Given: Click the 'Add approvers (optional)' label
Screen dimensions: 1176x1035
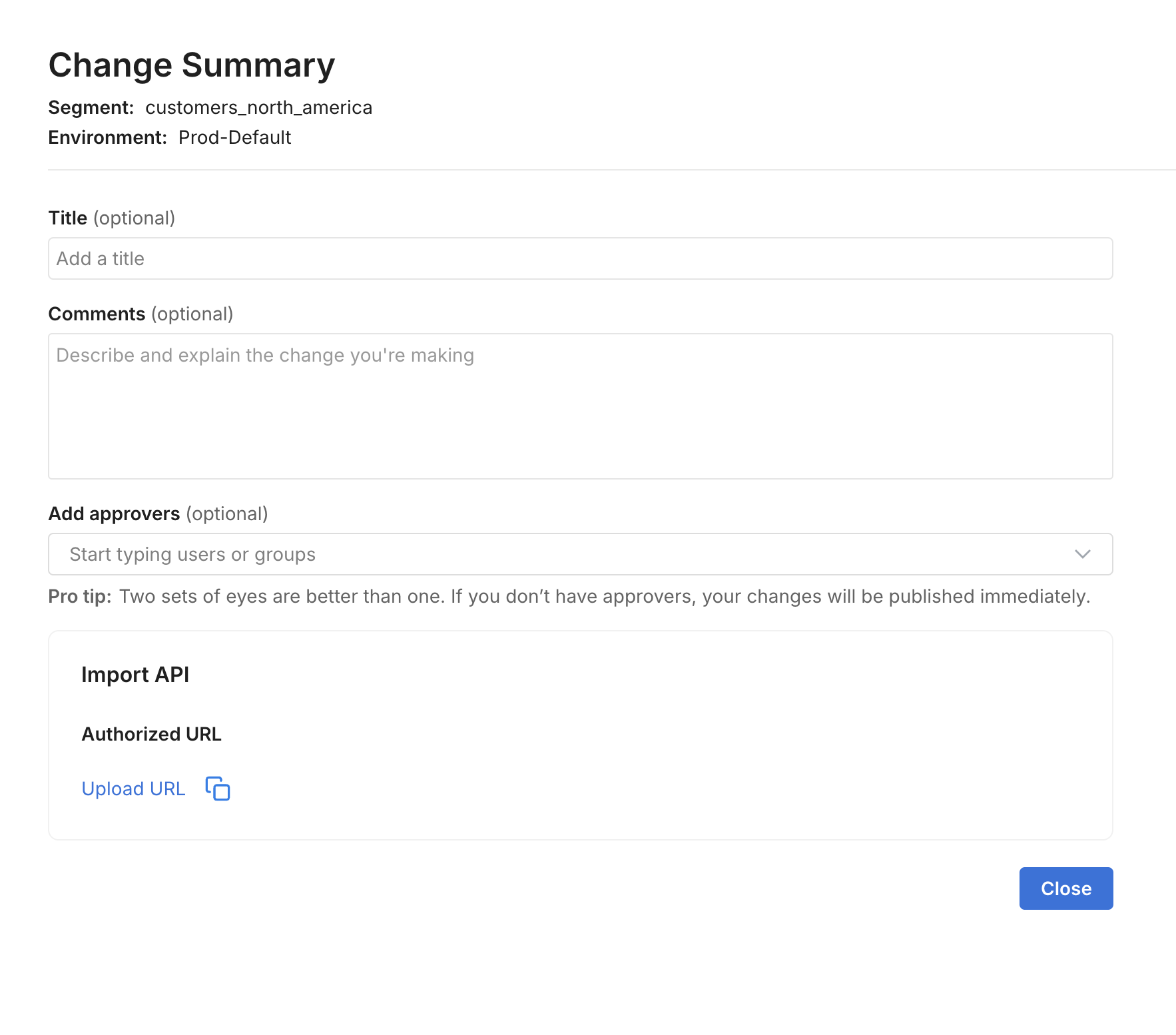Looking at the screenshot, I should (158, 514).
